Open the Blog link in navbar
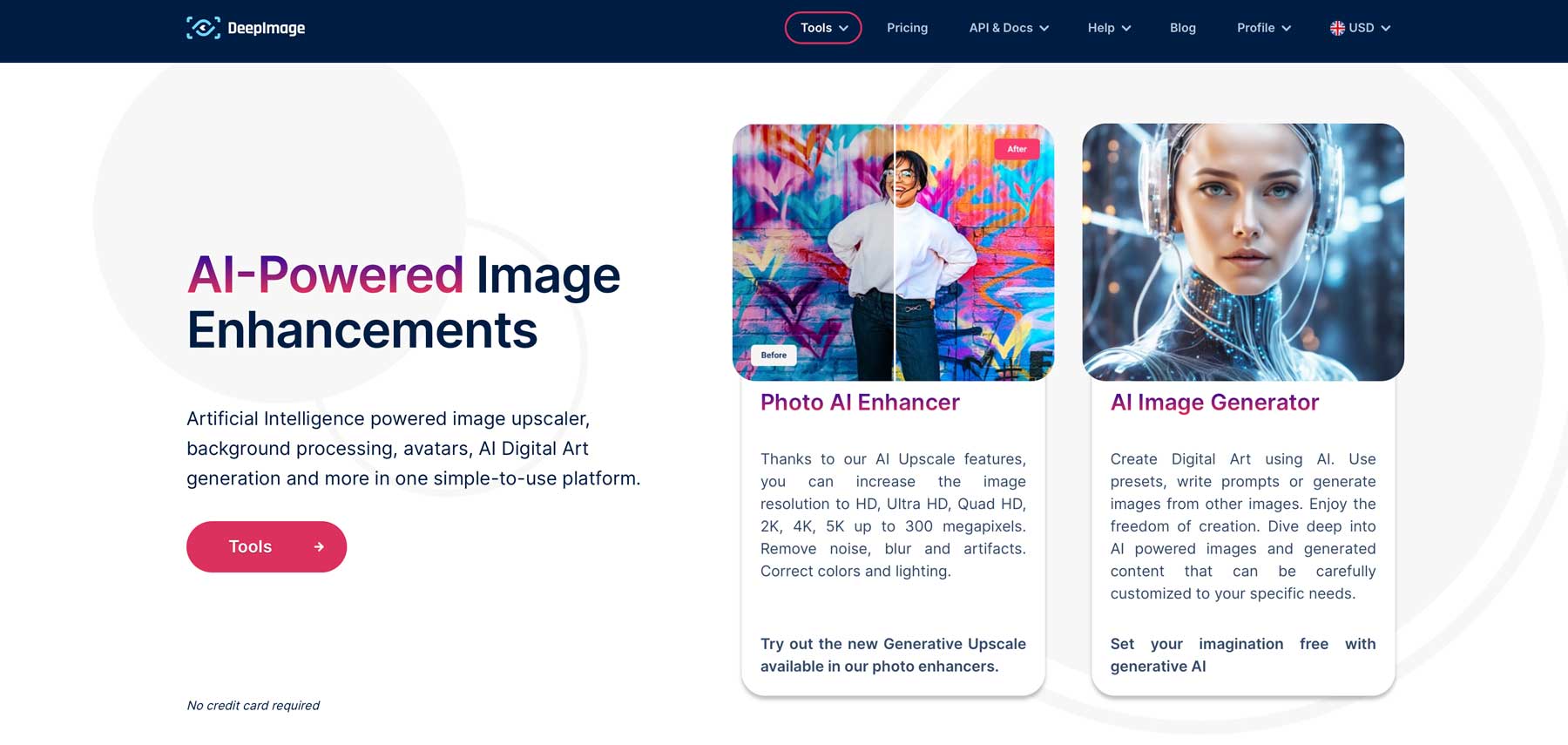 click(1182, 28)
